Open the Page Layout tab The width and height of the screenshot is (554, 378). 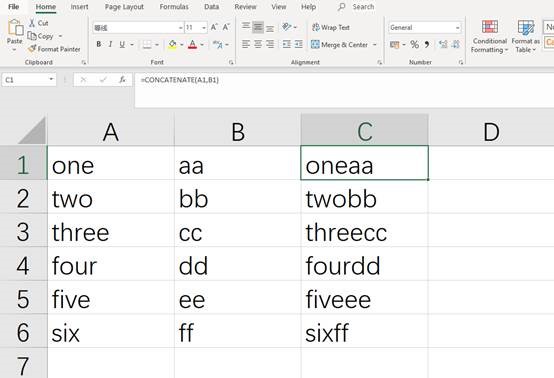(124, 7)
